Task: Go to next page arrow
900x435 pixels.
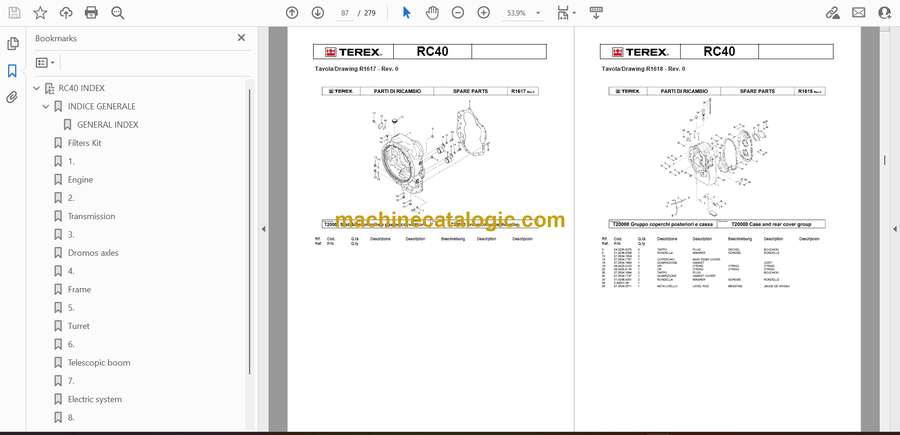Action: click(317, 13)
